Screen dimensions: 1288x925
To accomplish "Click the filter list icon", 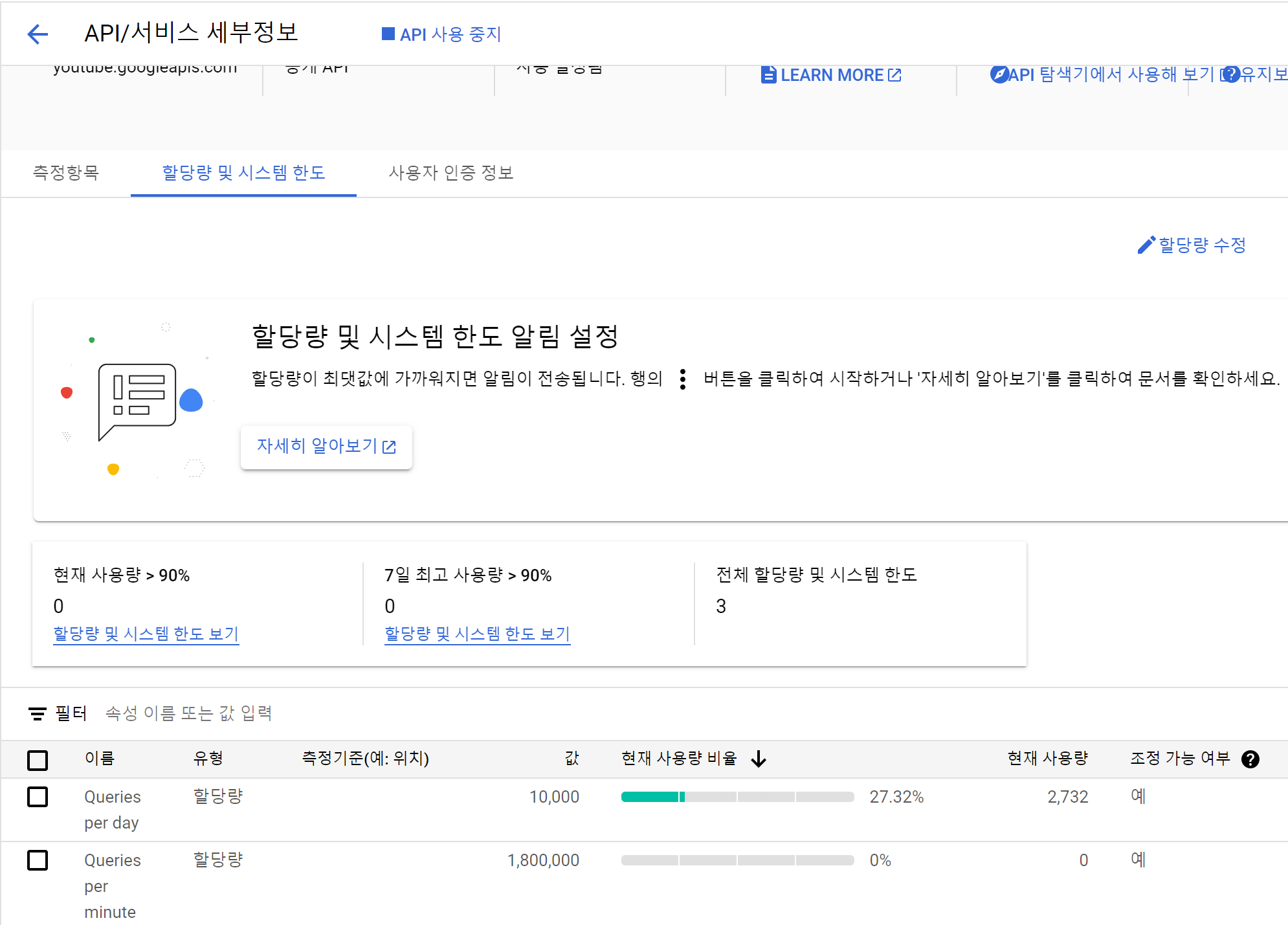I will (38, 713).
